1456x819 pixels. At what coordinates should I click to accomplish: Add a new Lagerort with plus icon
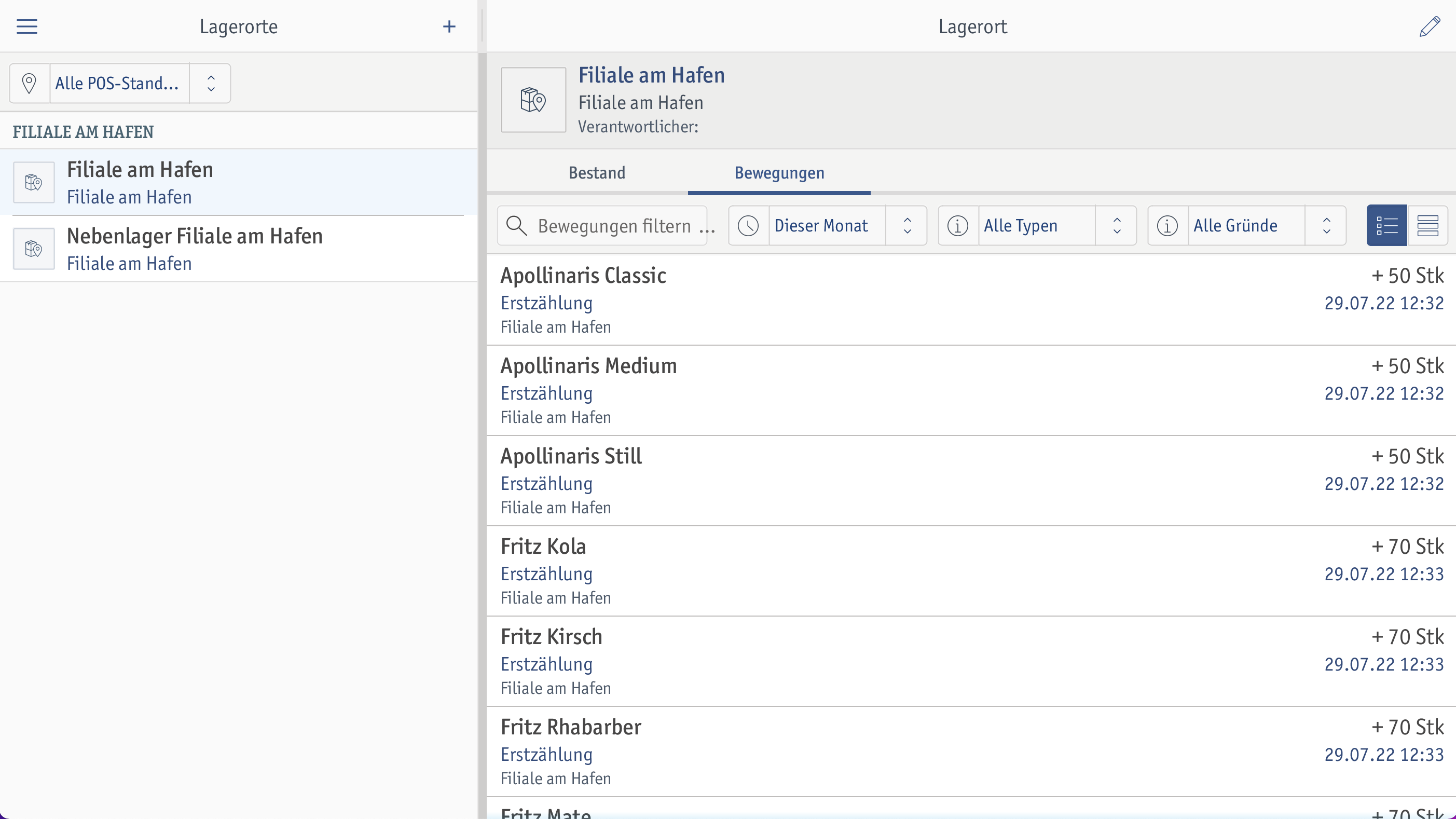449,26
